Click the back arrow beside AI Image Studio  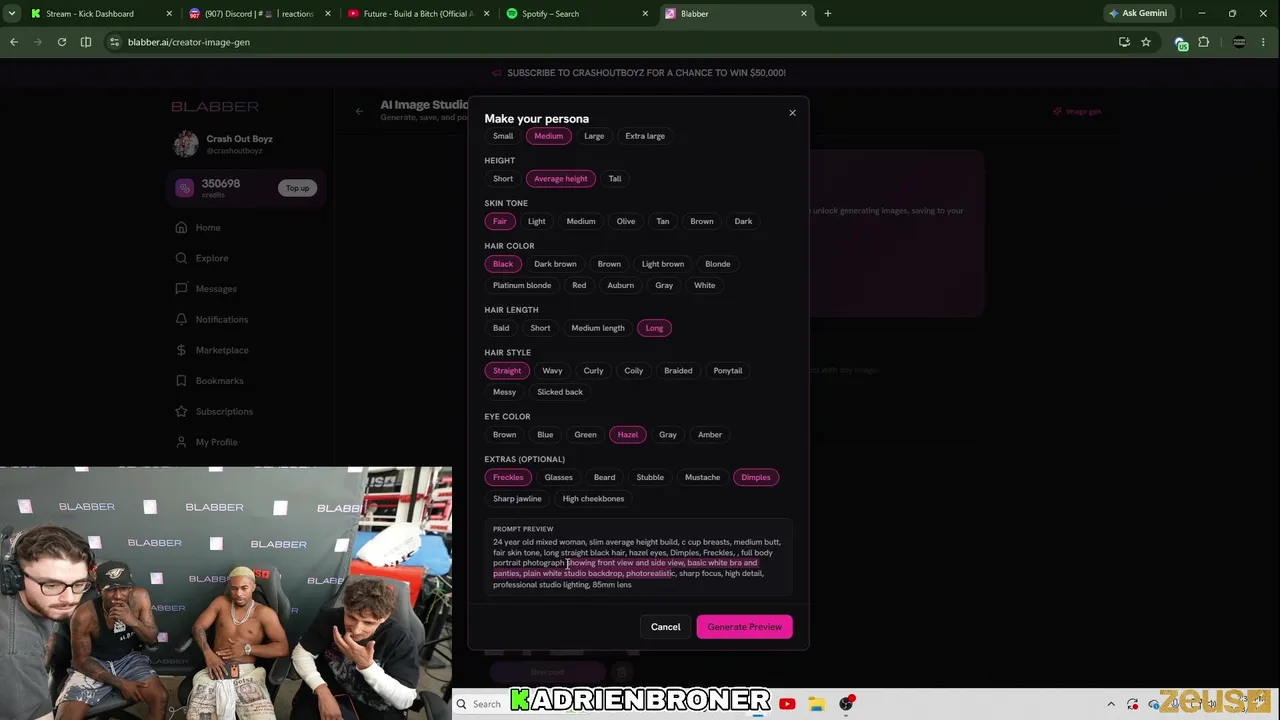(359, 111)
